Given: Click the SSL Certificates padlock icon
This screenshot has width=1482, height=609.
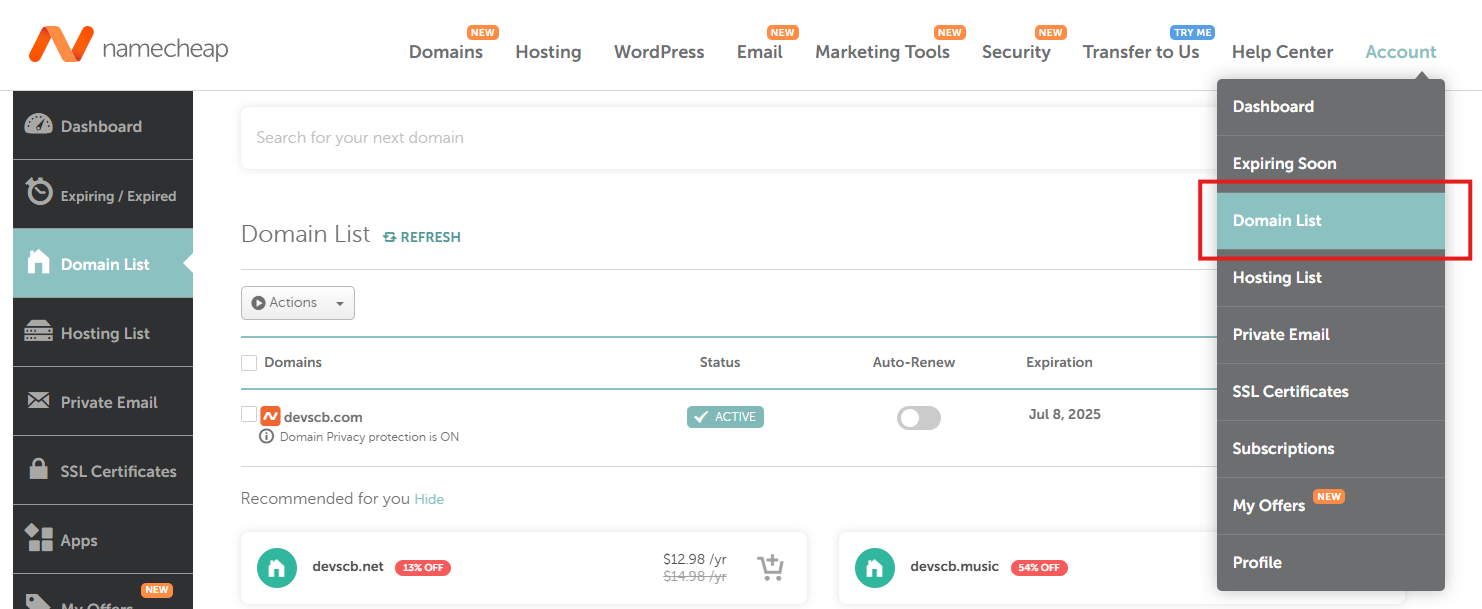Looking at the screenshot, I should click(38, 469).
